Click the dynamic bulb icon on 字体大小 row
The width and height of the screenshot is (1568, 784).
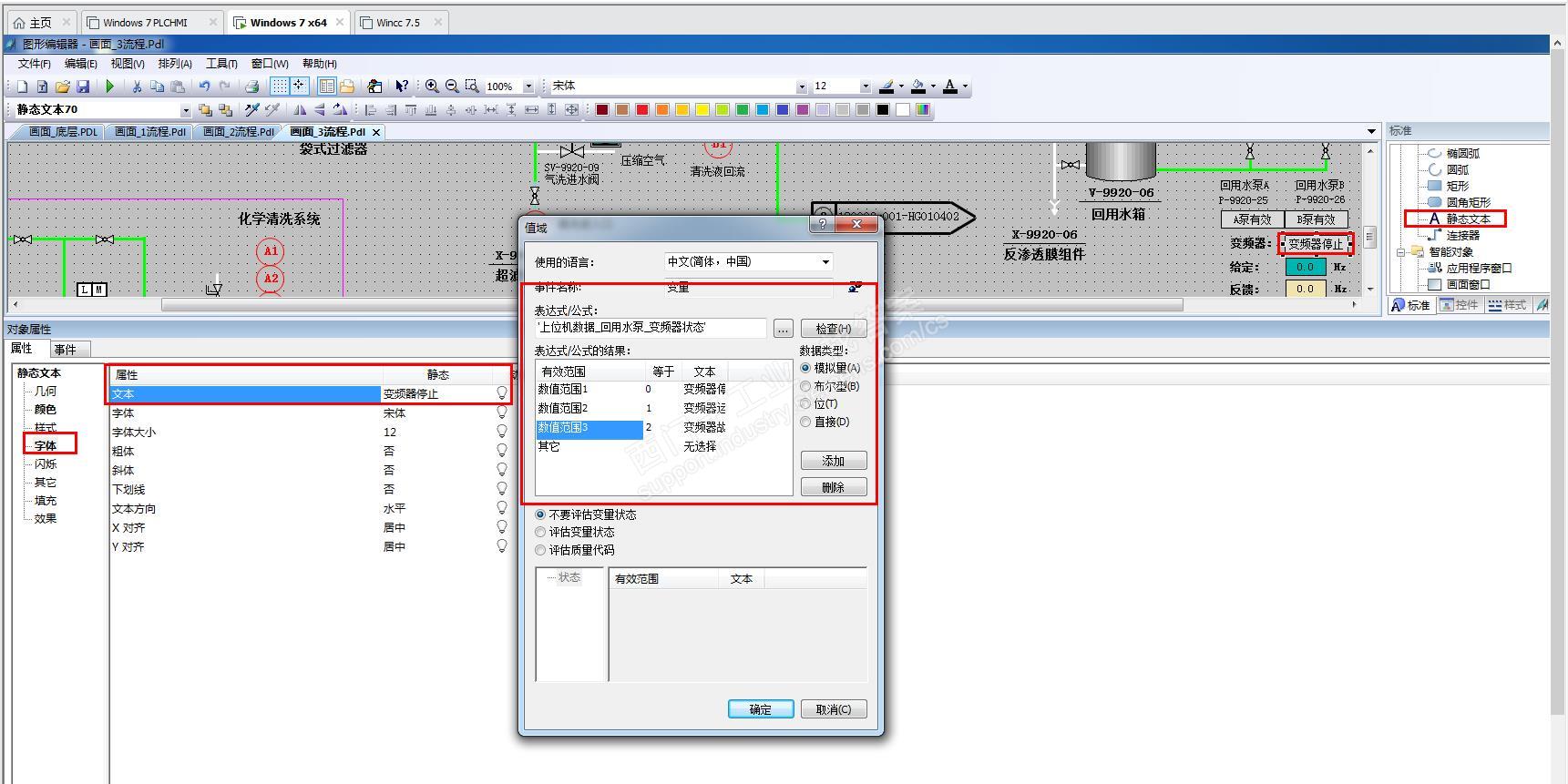pyautogui.click(x=501, y=432)
